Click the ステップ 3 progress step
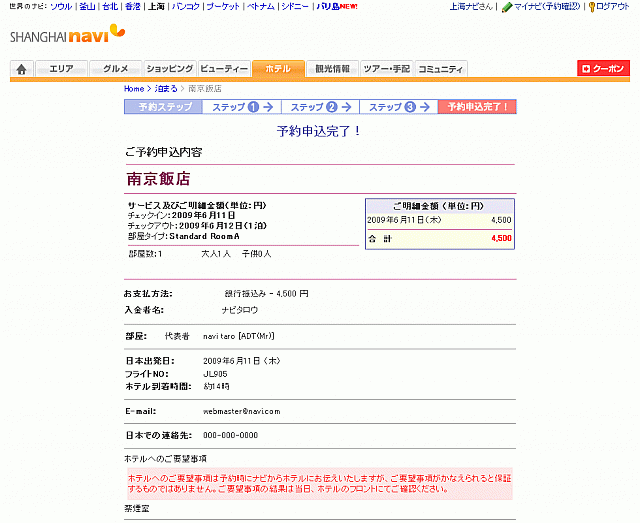 [x=399, y=107]
